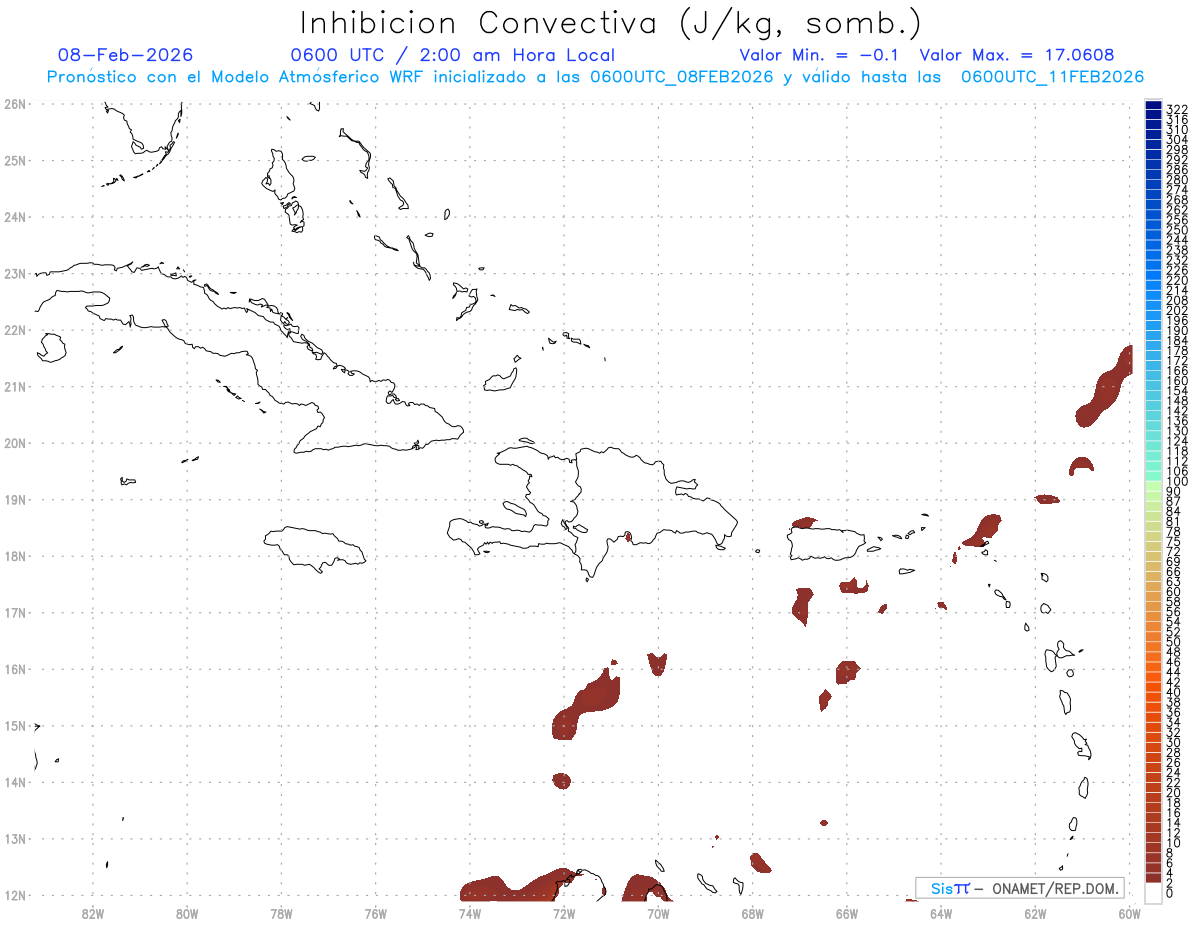Pick the pale green swatch between 100 and 90
The width and height of the screenshot is (1200, 927).
[x=1153, y=487]
